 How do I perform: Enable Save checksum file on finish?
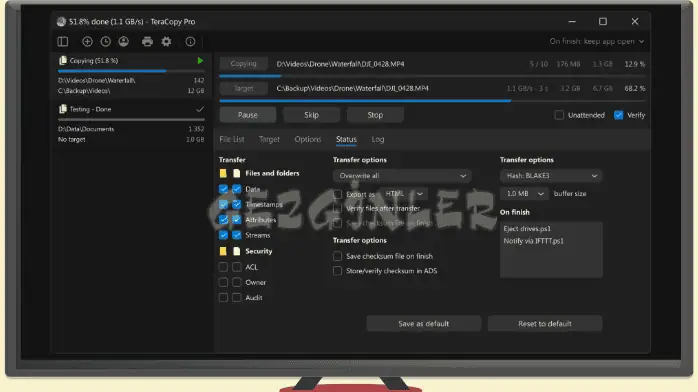point(338,256)
